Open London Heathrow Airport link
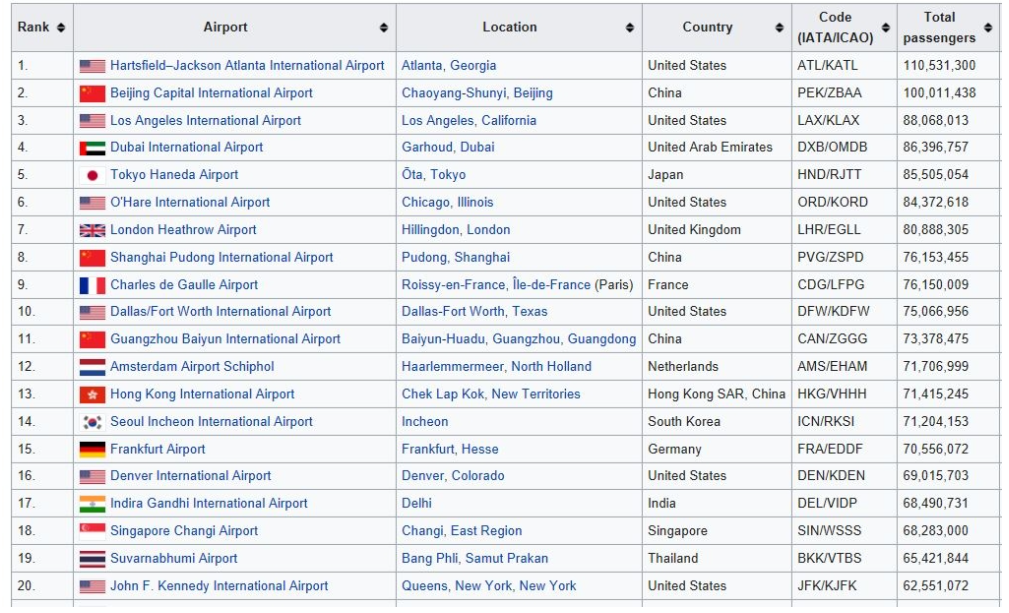The height and width of the screenshot is (613, 1009). point(183,230)
